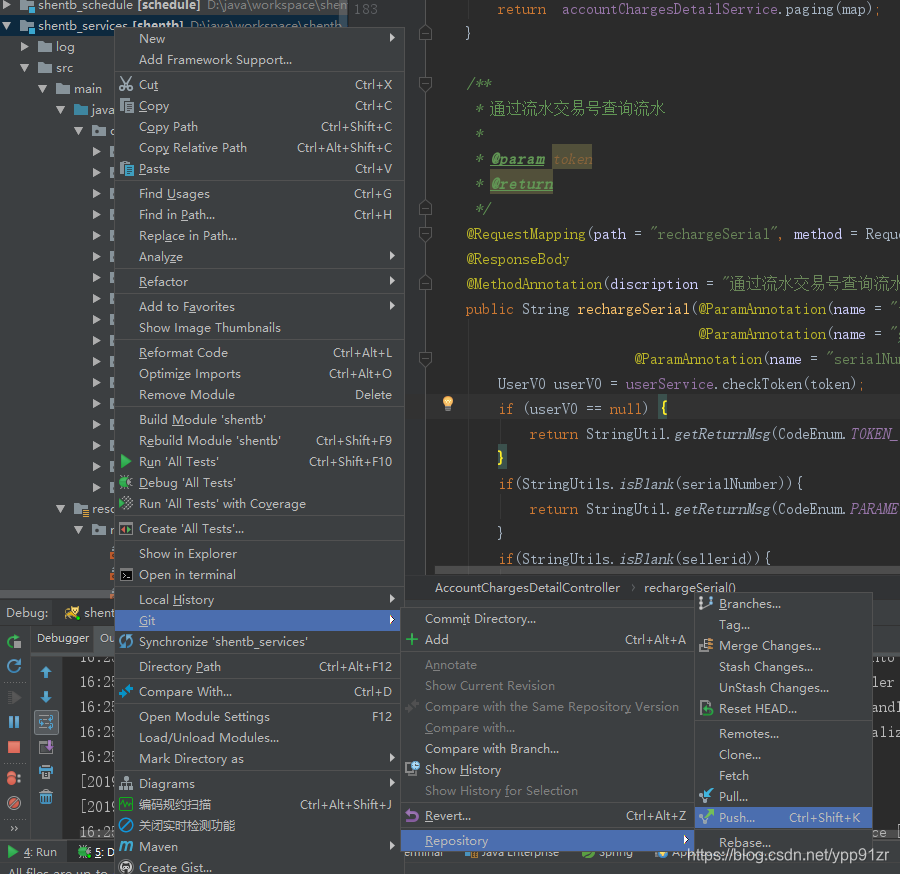
Task: Click rechargeSerial() breadcrumb
Action: (689, 588)
